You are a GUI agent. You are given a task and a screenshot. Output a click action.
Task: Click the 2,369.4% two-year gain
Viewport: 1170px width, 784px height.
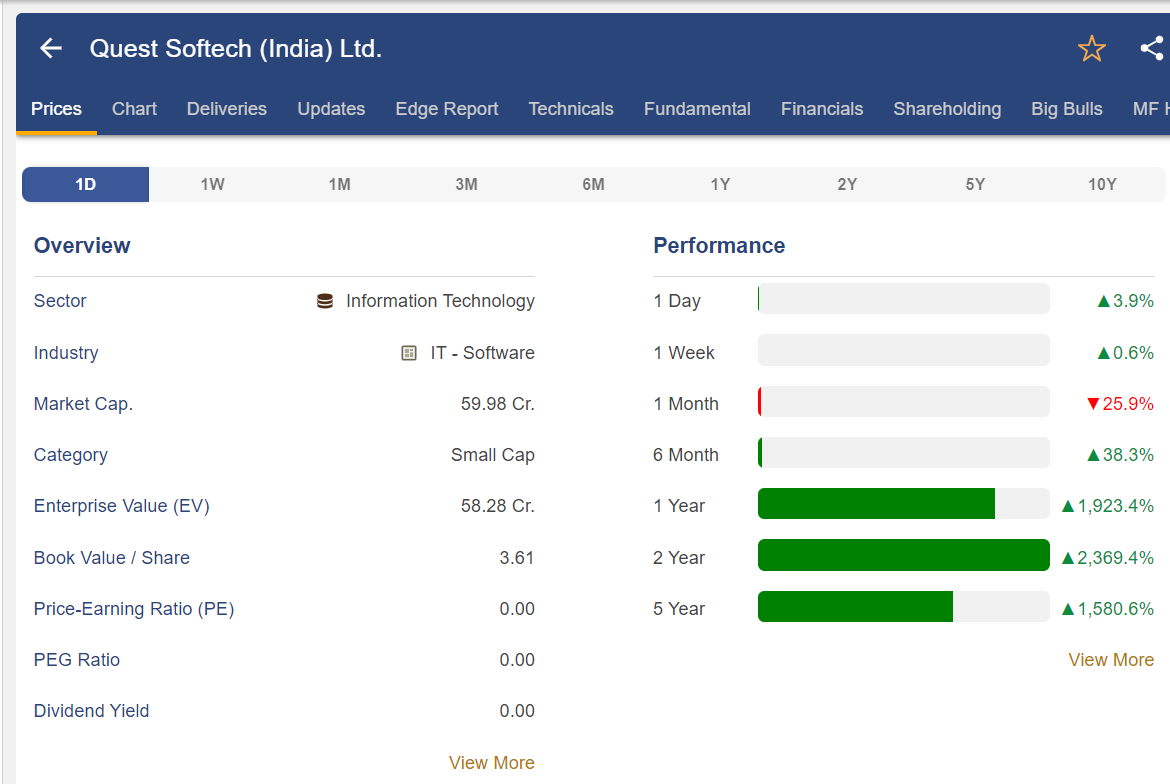click(1107, 557)
